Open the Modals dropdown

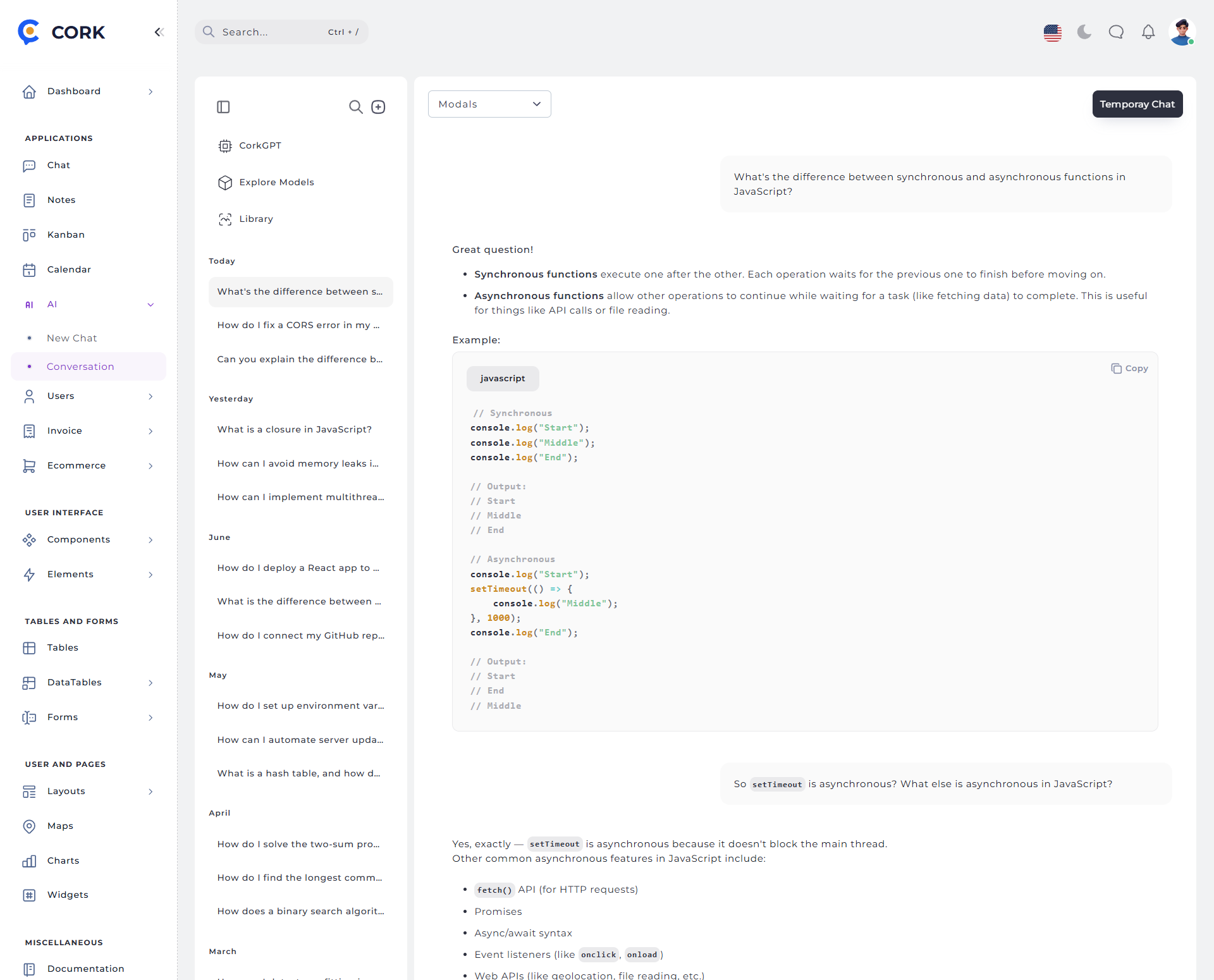pos(489,104)
